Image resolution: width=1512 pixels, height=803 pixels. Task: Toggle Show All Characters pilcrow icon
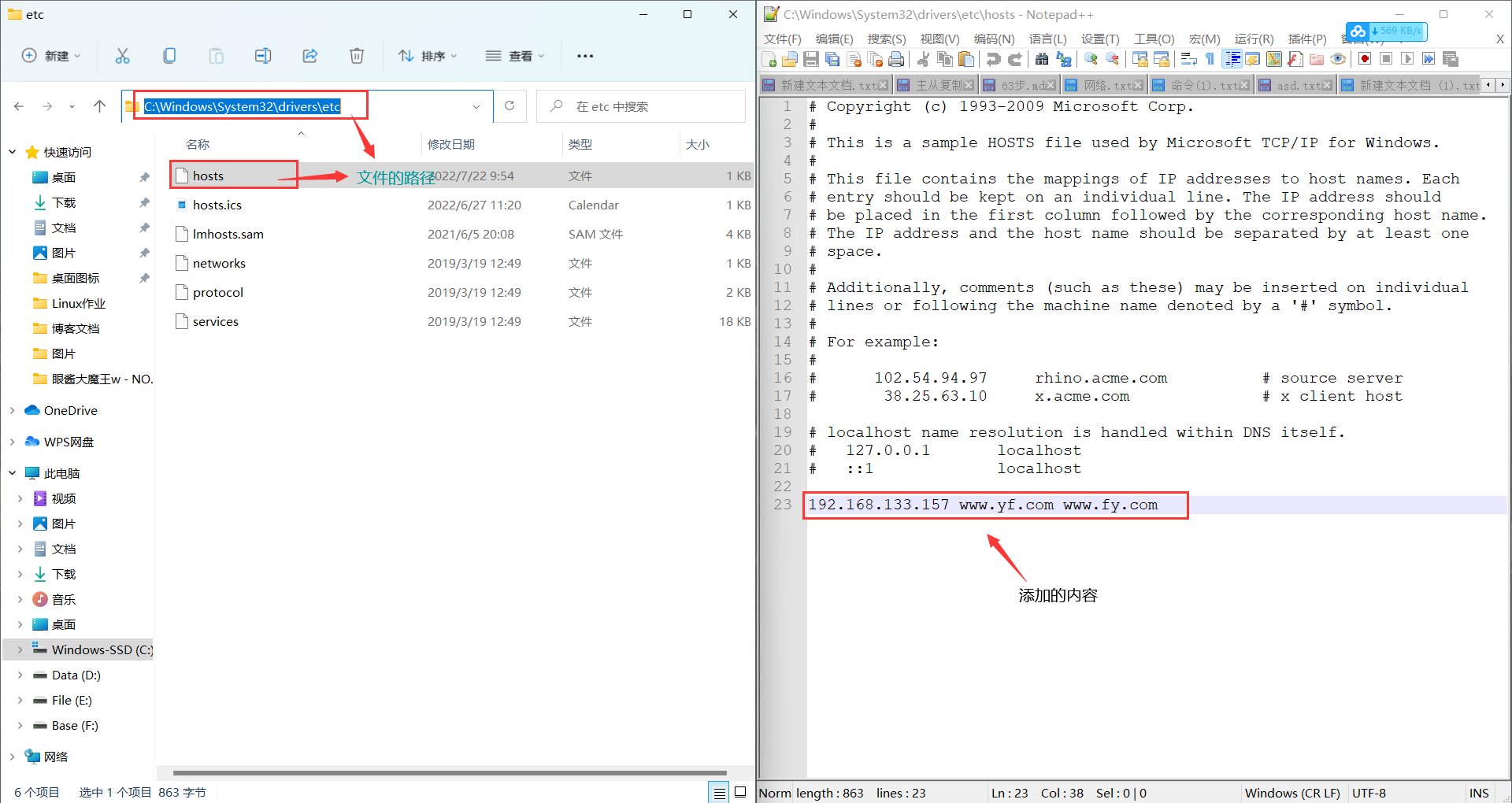point(1210,60)
